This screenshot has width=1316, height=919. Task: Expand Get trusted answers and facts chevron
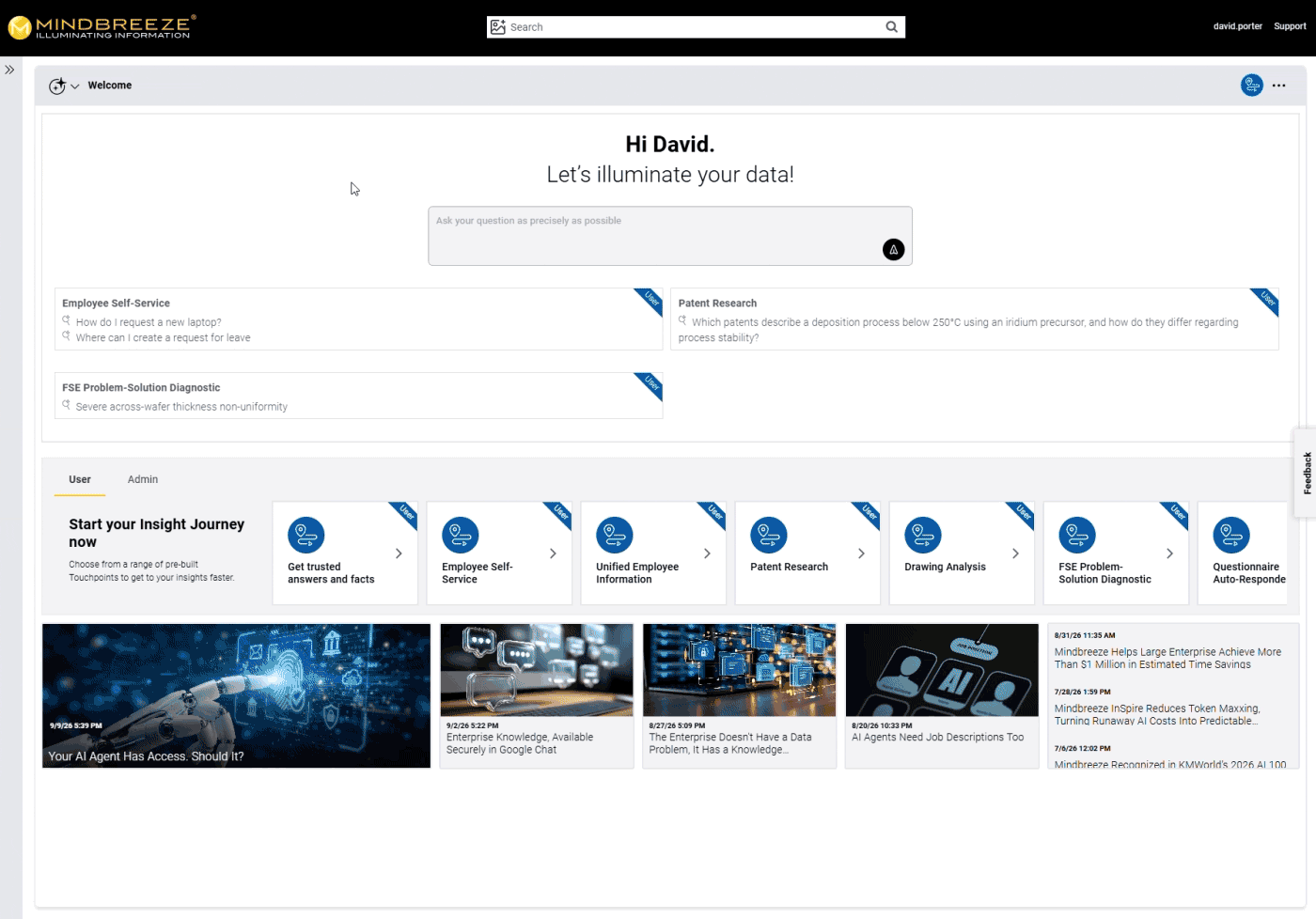399,553
